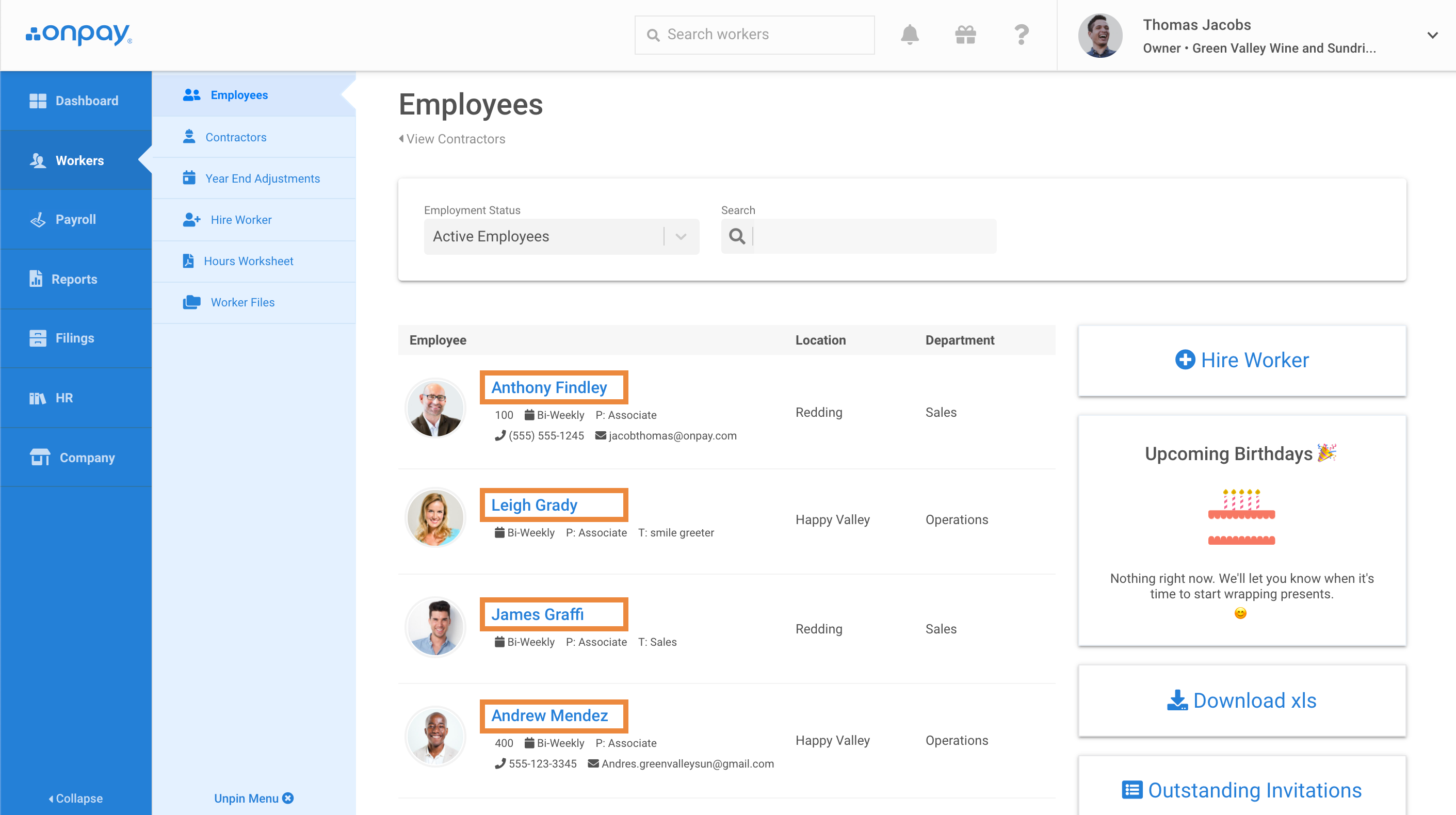Click the Download xls download icon
Image resolution: width=1456 pixels, height=815 pixels.
[1177, 700]
